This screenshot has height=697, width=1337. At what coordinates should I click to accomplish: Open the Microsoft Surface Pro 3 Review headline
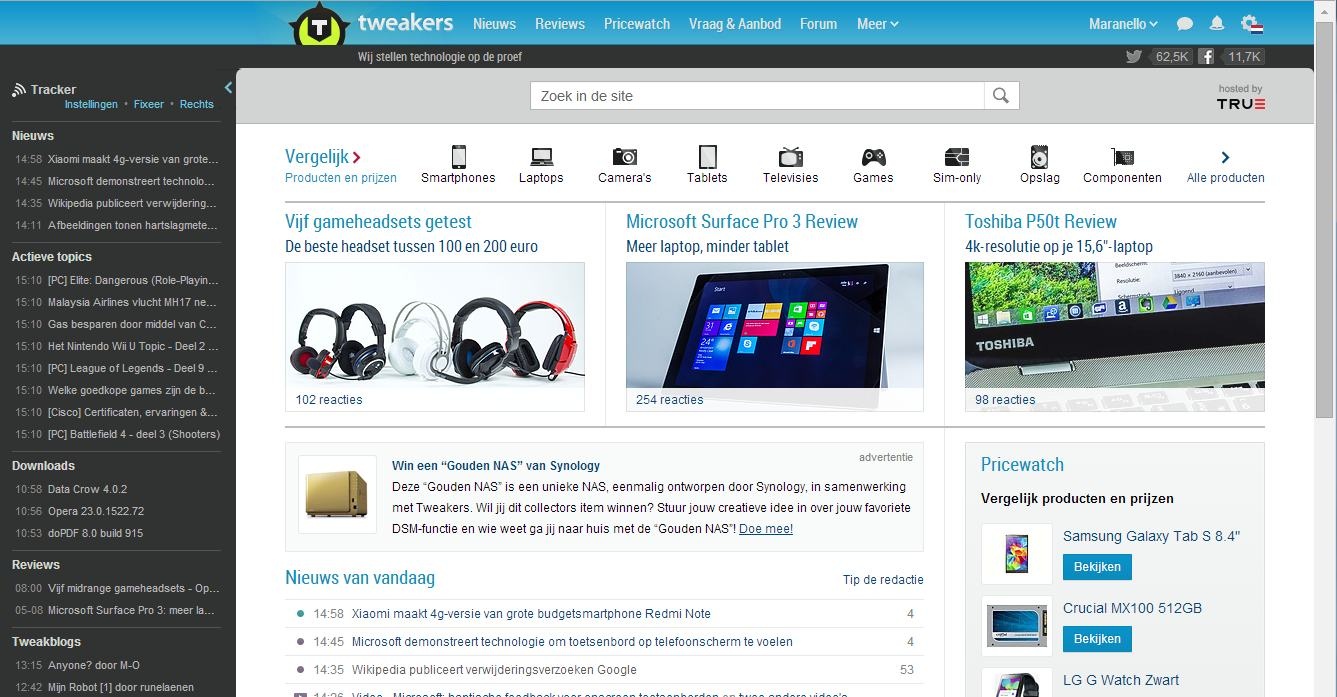[742, 222]
